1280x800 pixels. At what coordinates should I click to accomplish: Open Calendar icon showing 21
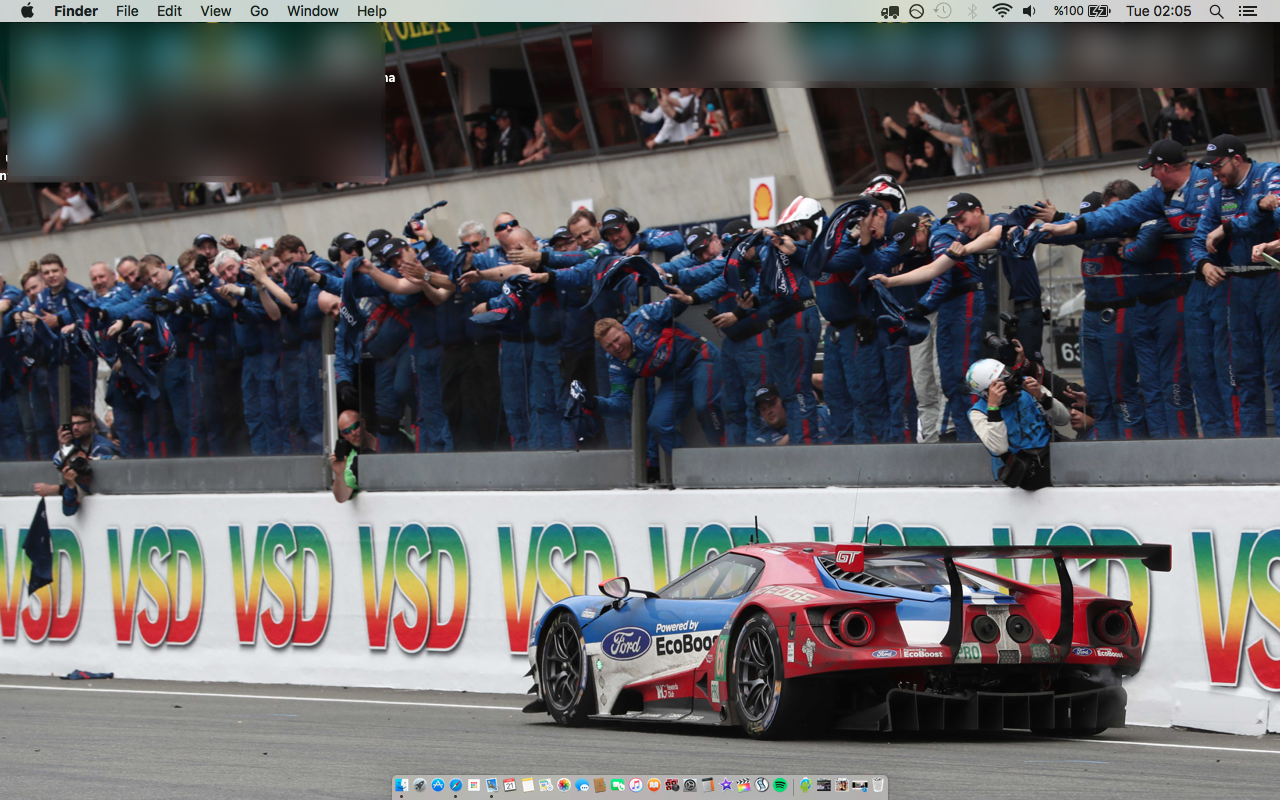pos(510,785)
